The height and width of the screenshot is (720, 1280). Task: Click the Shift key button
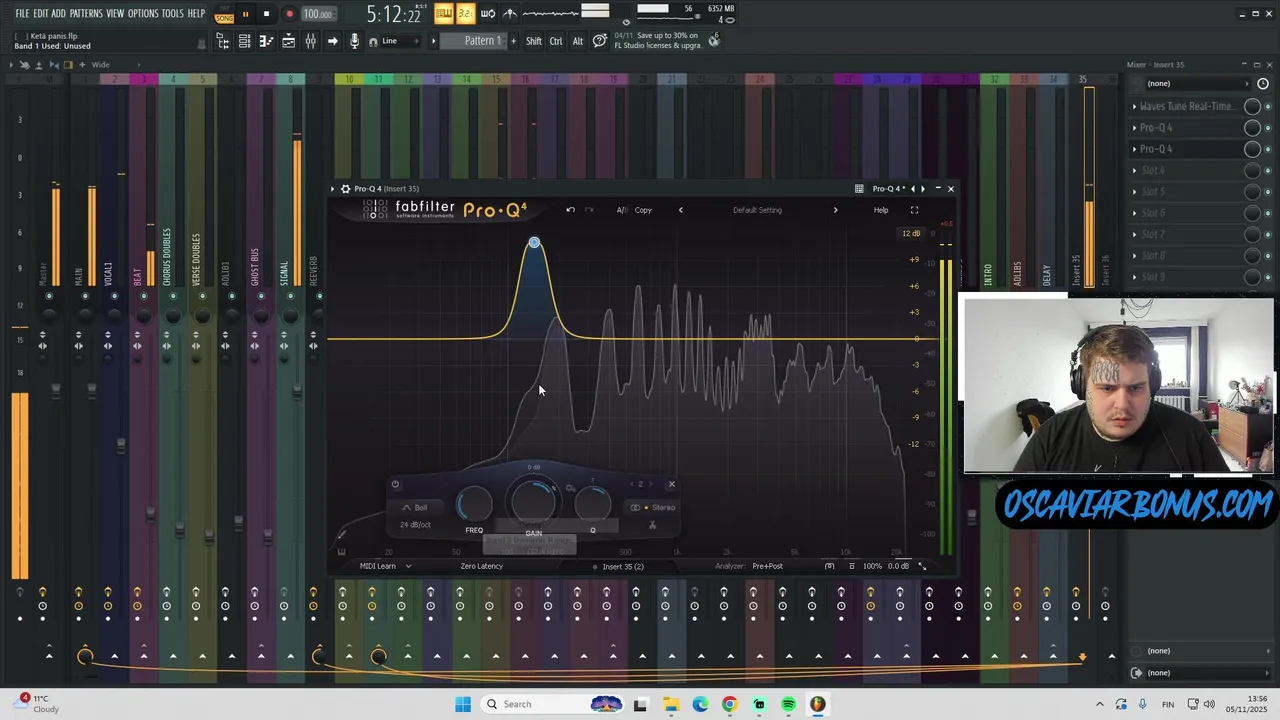[x=534, y=41]
